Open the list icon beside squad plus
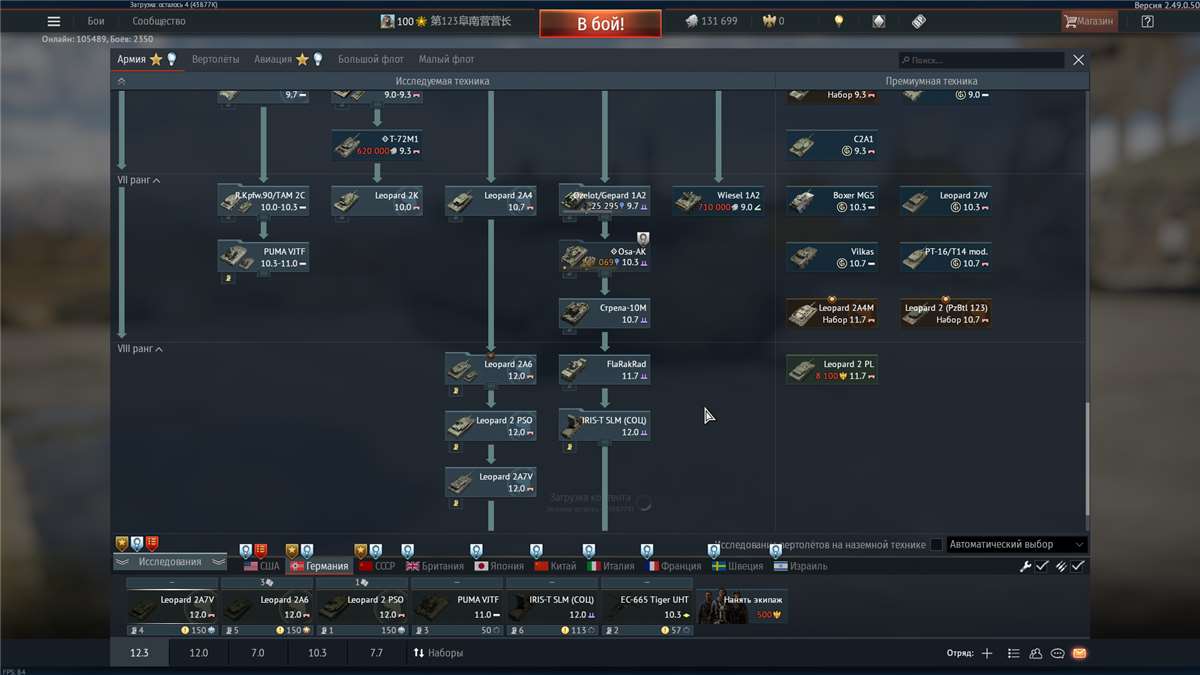This screenshot has width=1200, height=675. 1013,653
